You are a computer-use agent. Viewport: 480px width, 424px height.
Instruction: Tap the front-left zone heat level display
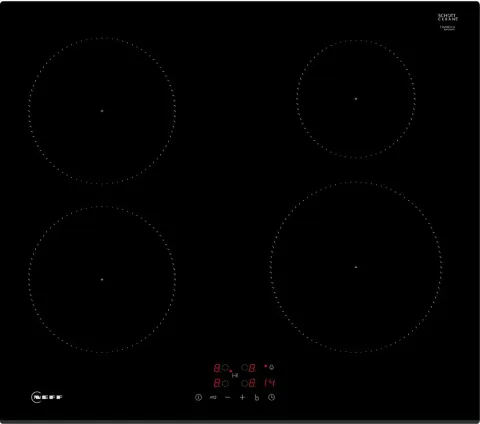coord(217,383)
